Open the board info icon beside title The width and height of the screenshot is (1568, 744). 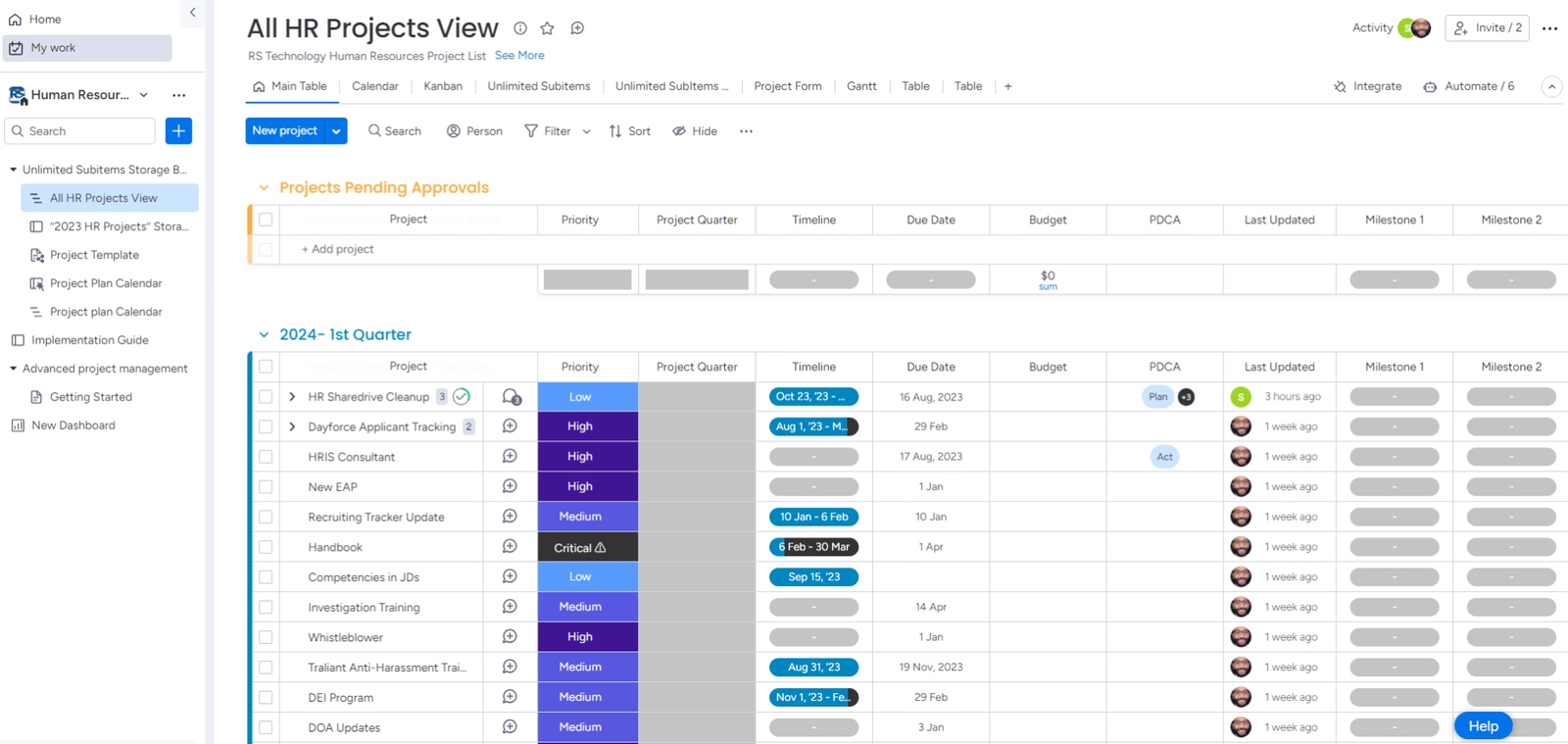(520, 28)
